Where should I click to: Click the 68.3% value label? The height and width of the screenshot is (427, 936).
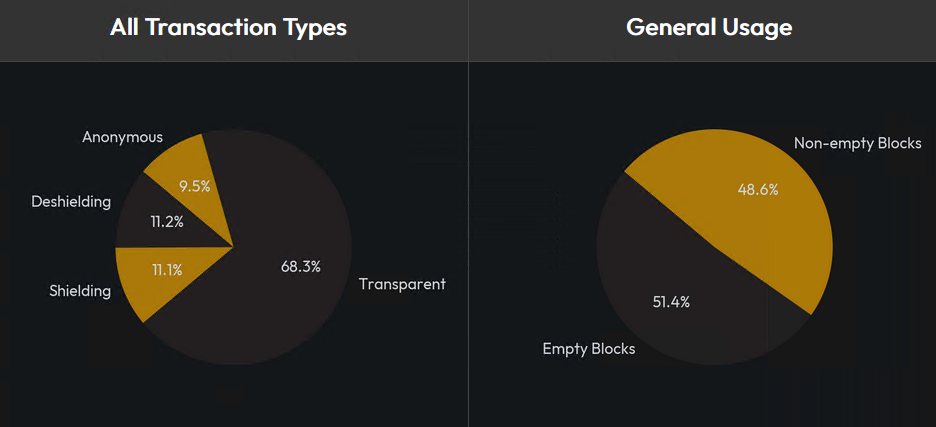[301, 266]
